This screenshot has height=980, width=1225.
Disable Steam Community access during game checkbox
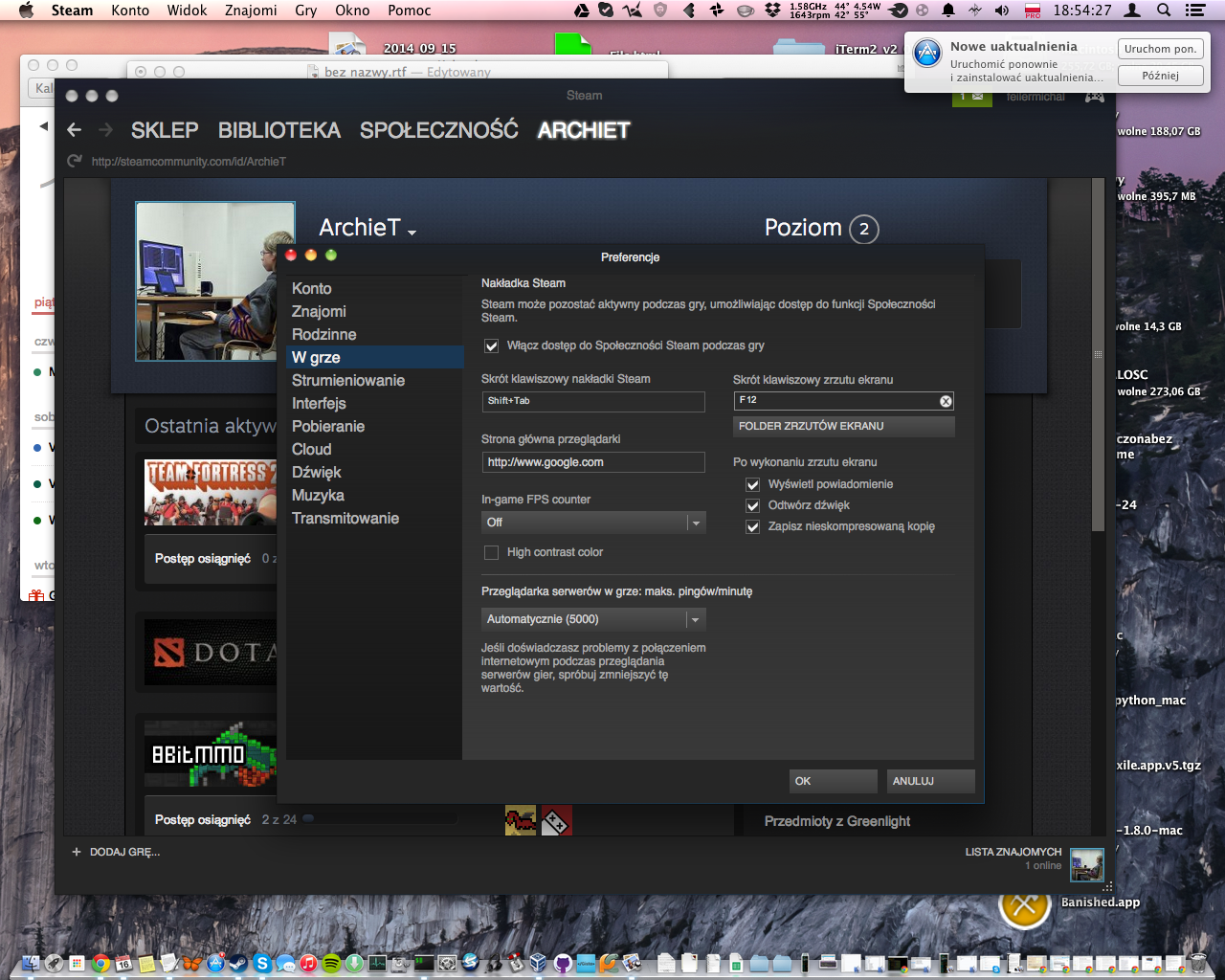point(491,345)
